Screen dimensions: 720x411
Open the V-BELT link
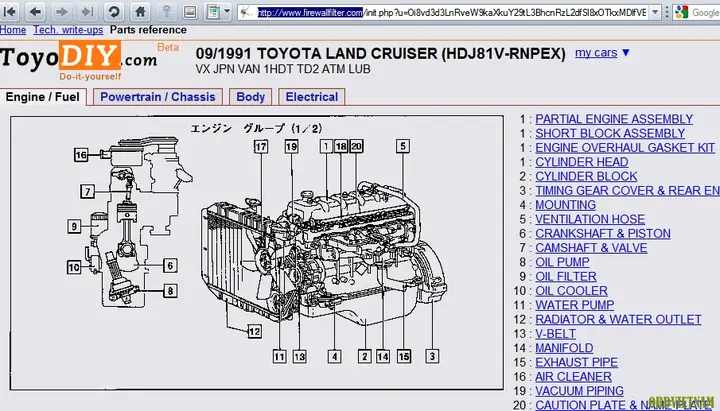(x=555, y=333)
